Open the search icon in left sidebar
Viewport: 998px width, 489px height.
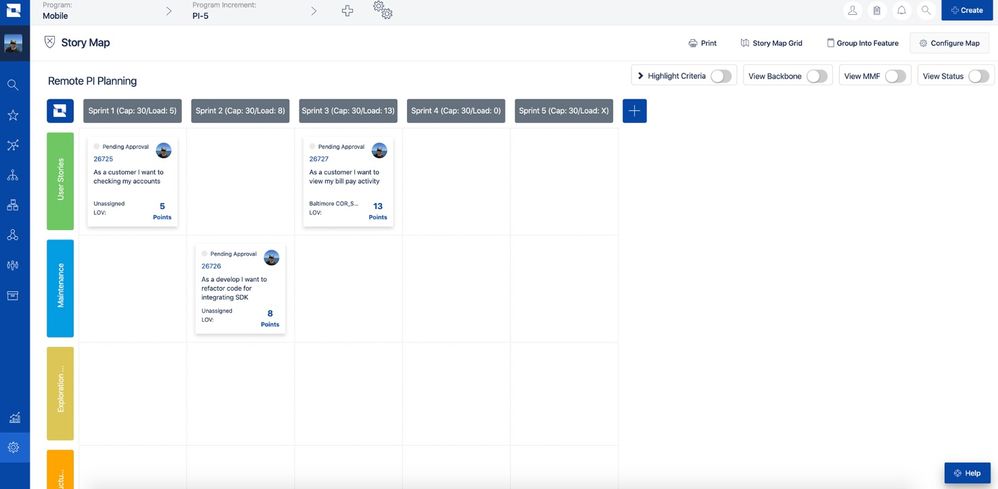13,85
